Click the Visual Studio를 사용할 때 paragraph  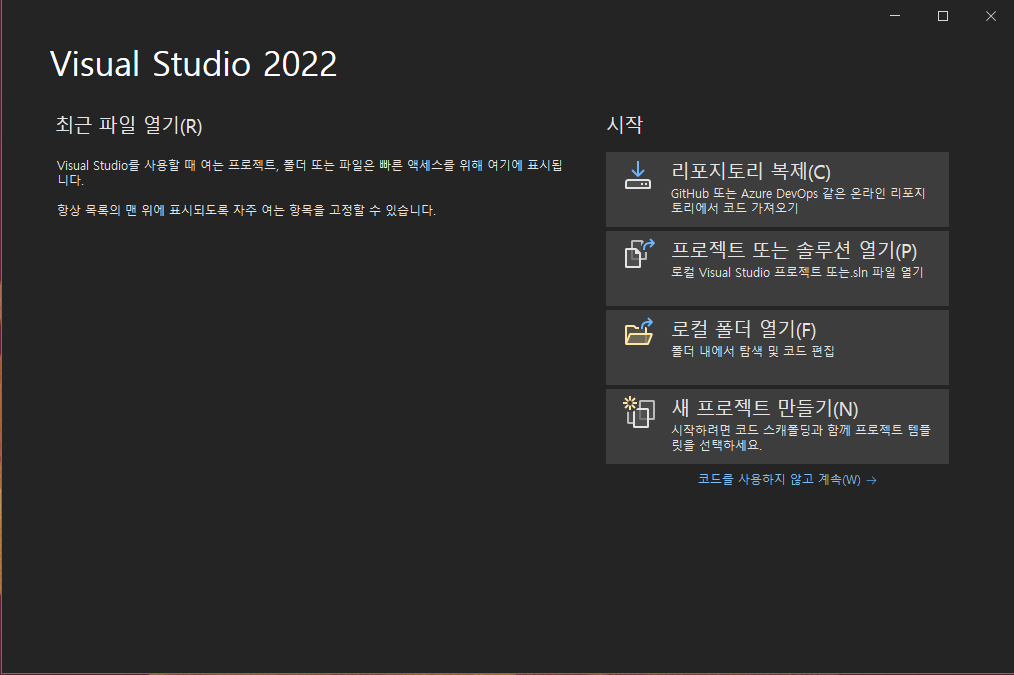(x=310, y=173)
